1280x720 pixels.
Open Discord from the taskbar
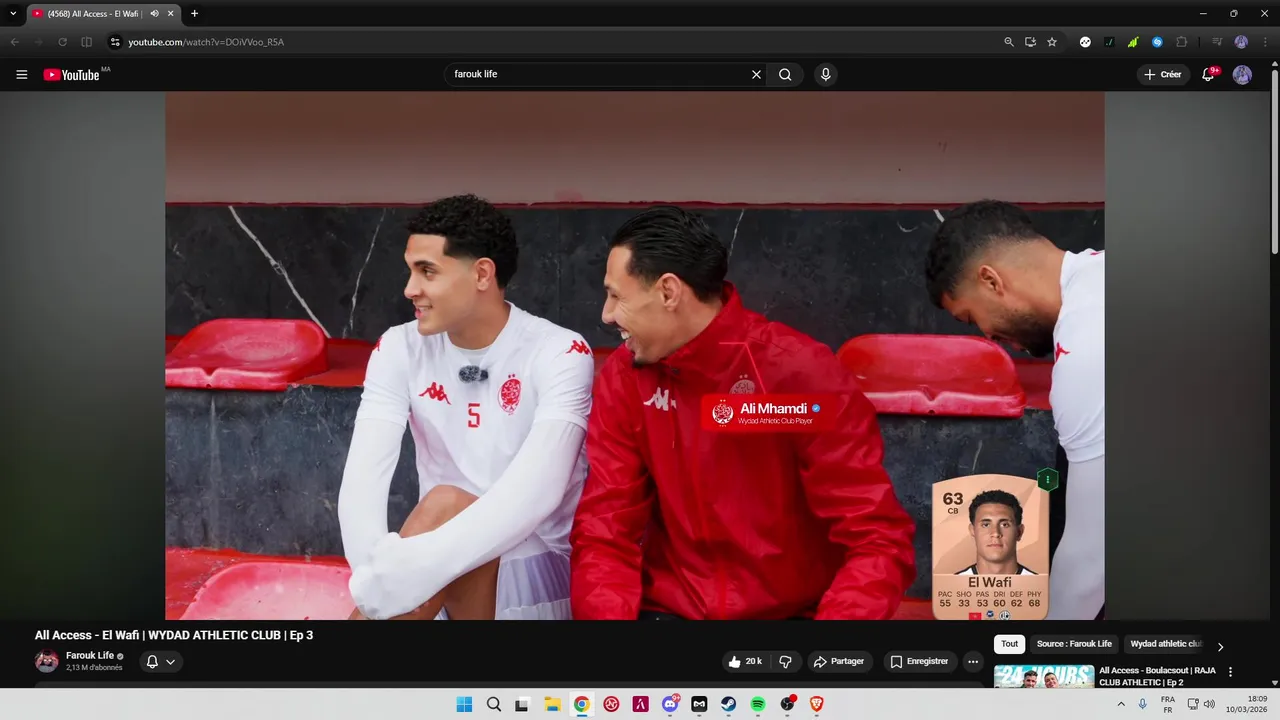click(x=670, y=704)
